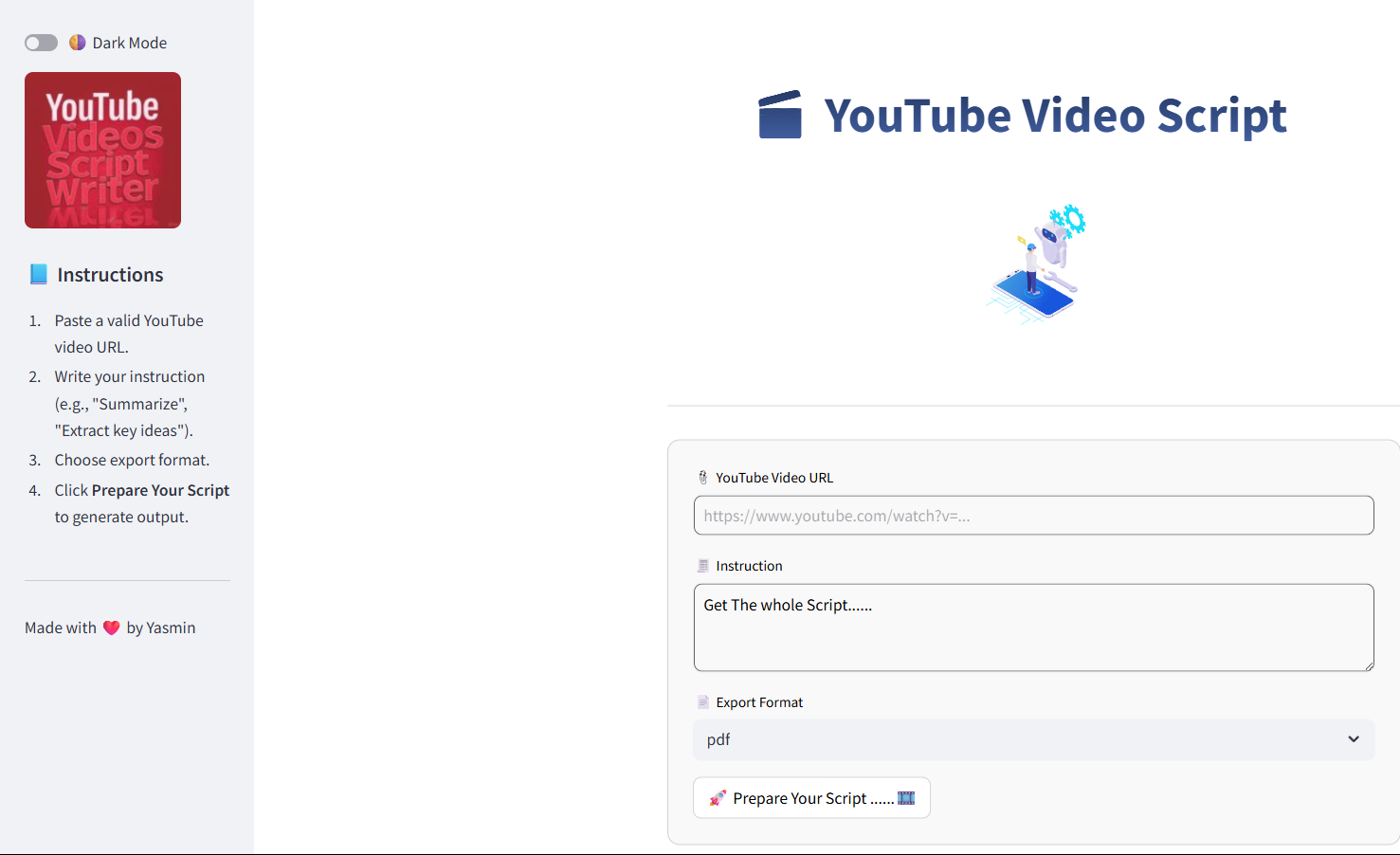Click the Prepare Your Script button

click(x=811, y=798)
